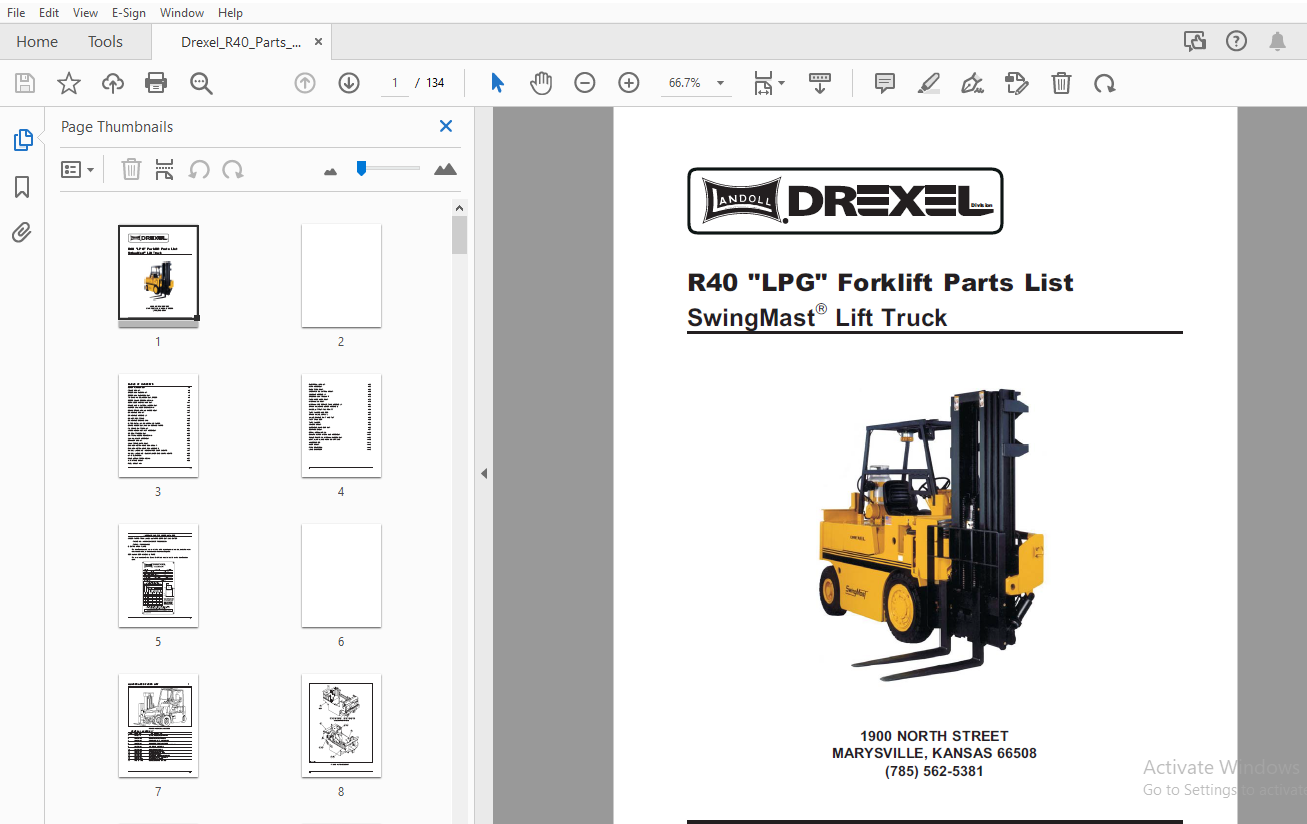Collapse navigation pane with divider arrow
Image resolution: width=1307 pixels, height=824 pixels.
[x=484, y=473]
